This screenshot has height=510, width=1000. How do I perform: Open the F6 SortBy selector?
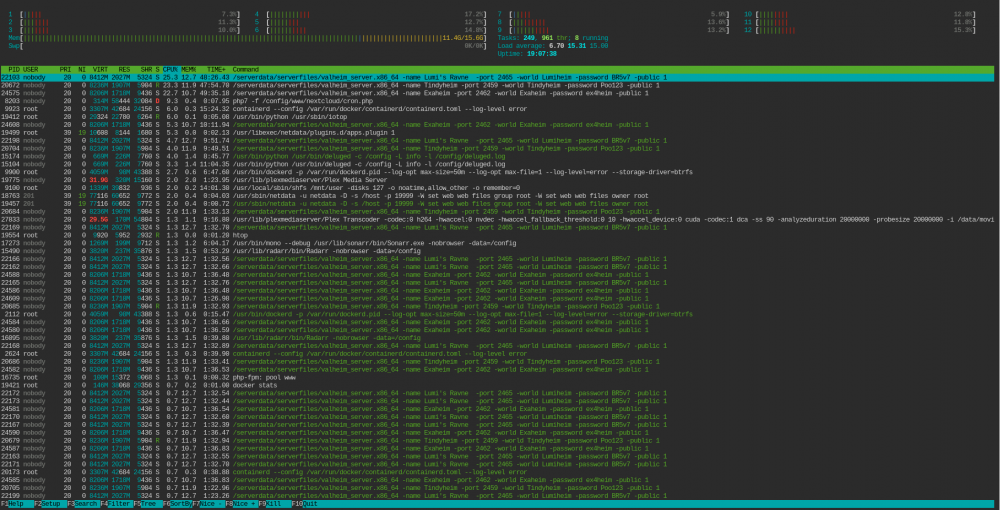coord(177,504)
